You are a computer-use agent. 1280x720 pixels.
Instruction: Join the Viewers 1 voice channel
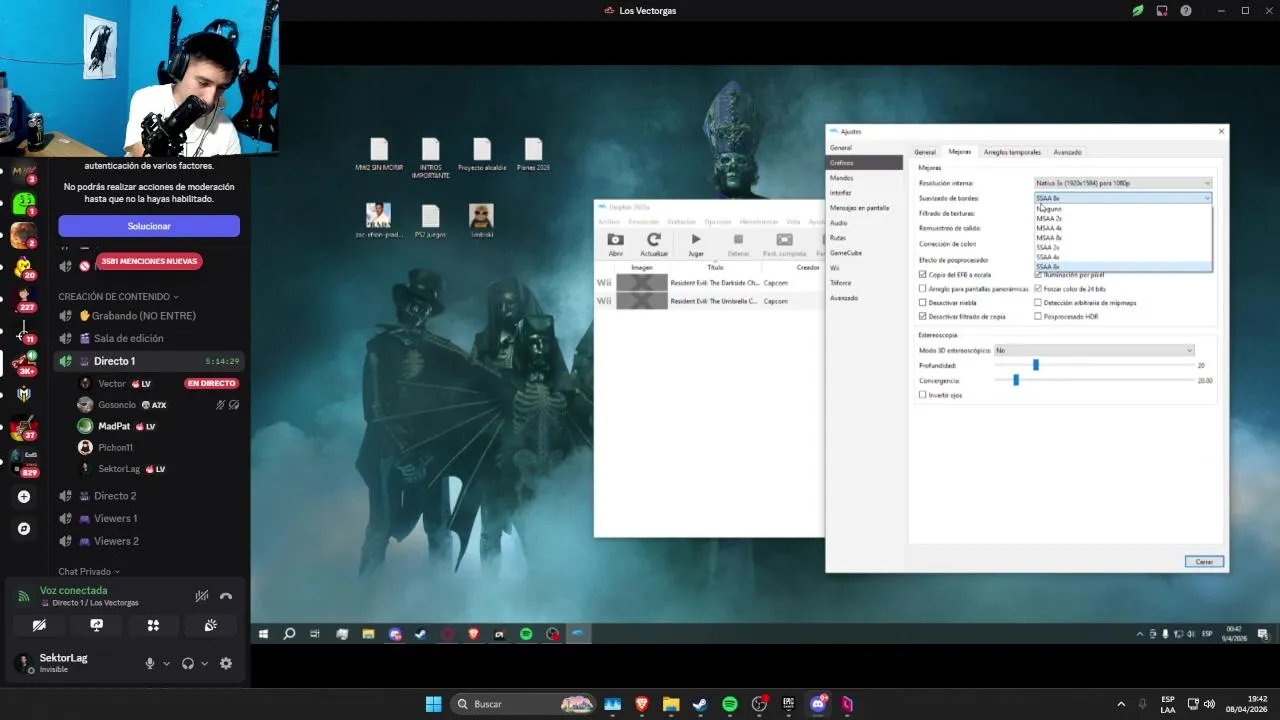(149, 518)
